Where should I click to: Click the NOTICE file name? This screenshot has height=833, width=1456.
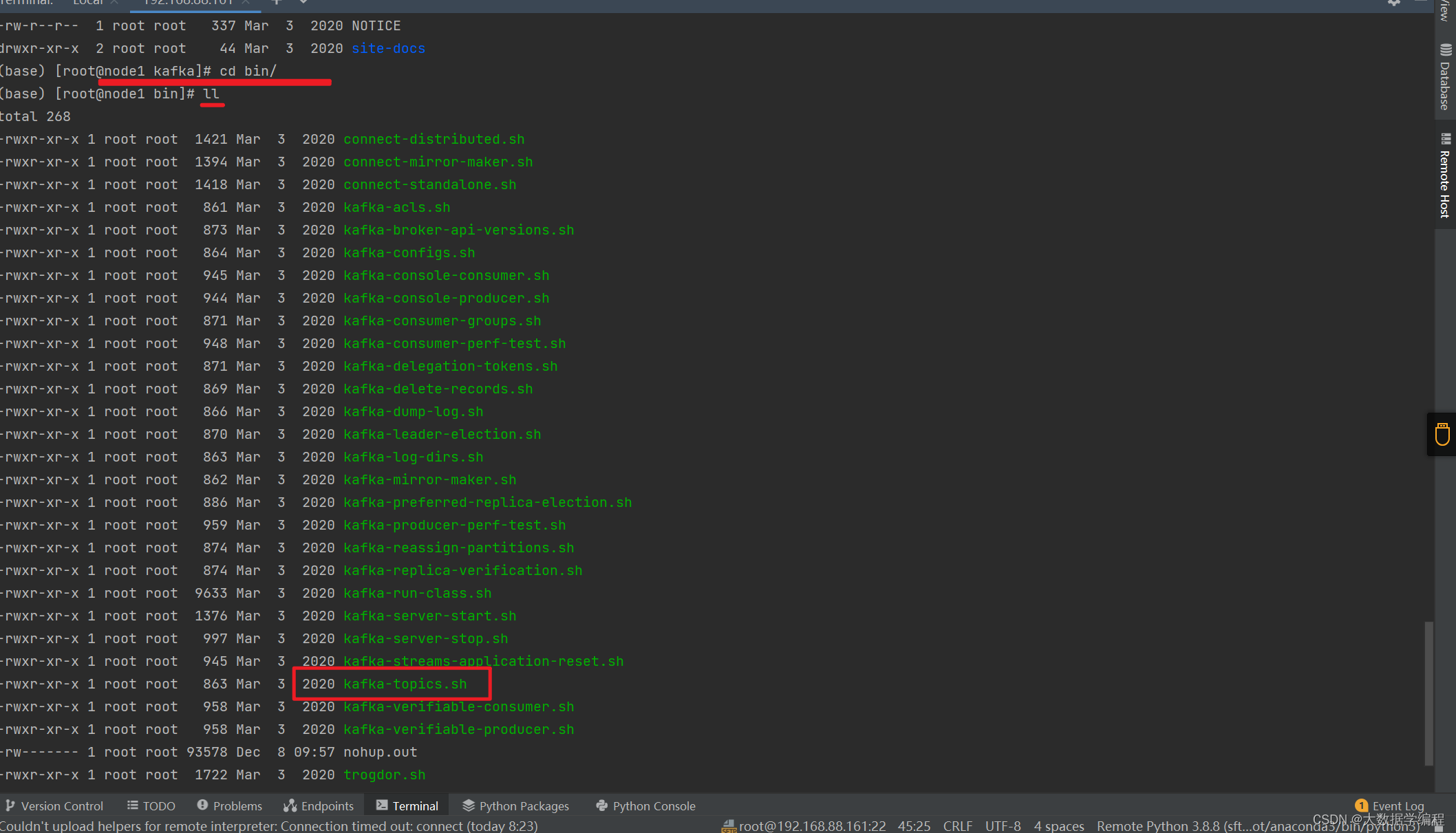pos(376,25)
